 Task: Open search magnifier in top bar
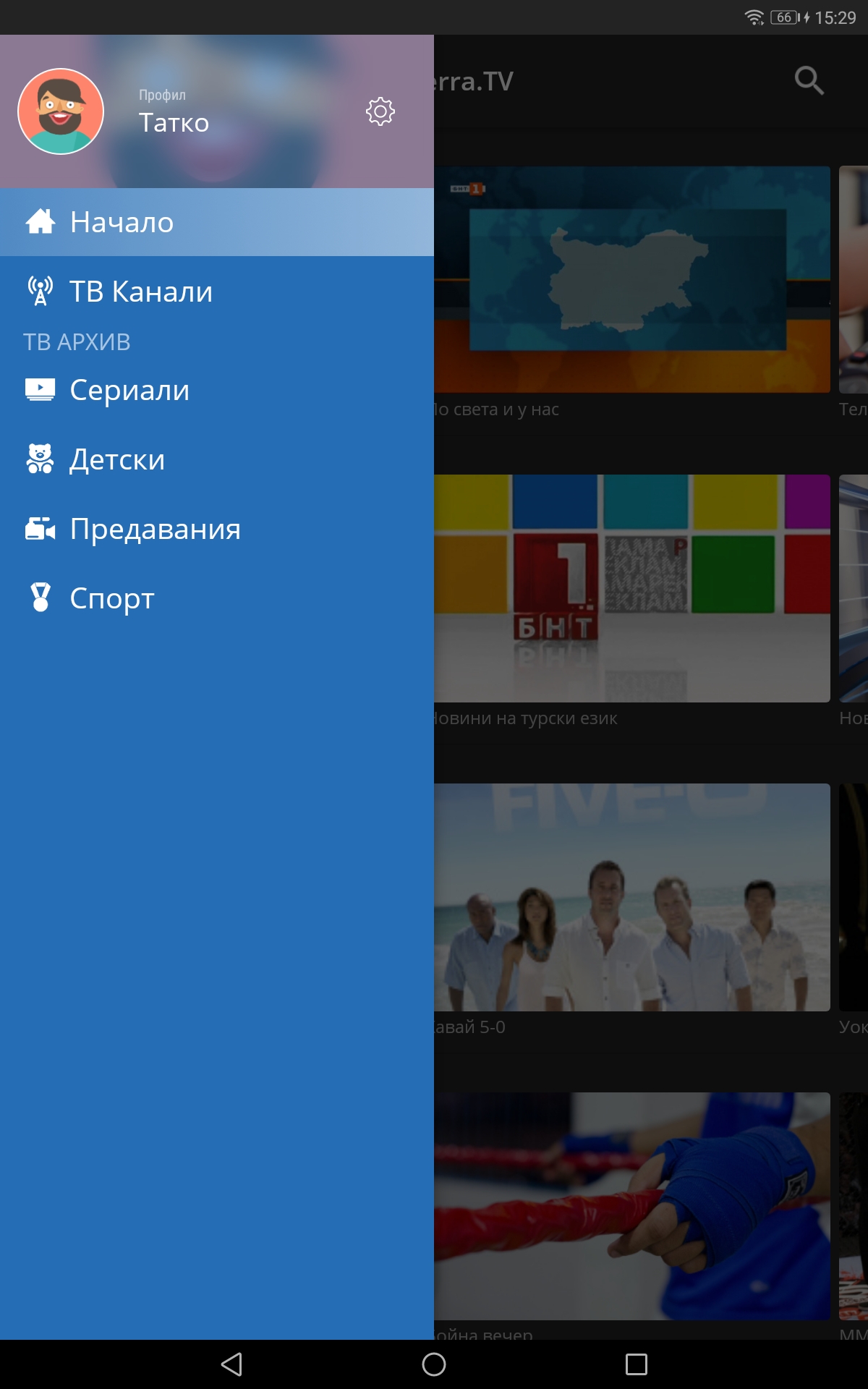pyautogui.click(x=809, y=80)
